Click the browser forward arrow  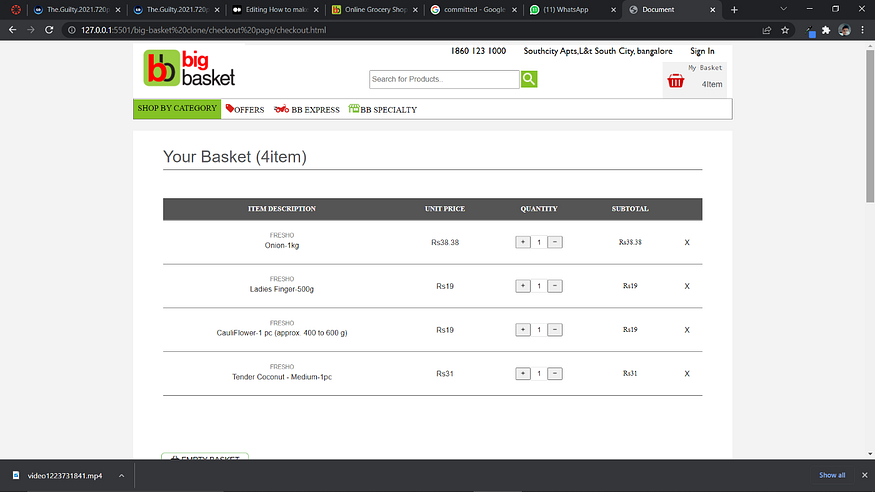click(x=31, y=30)
